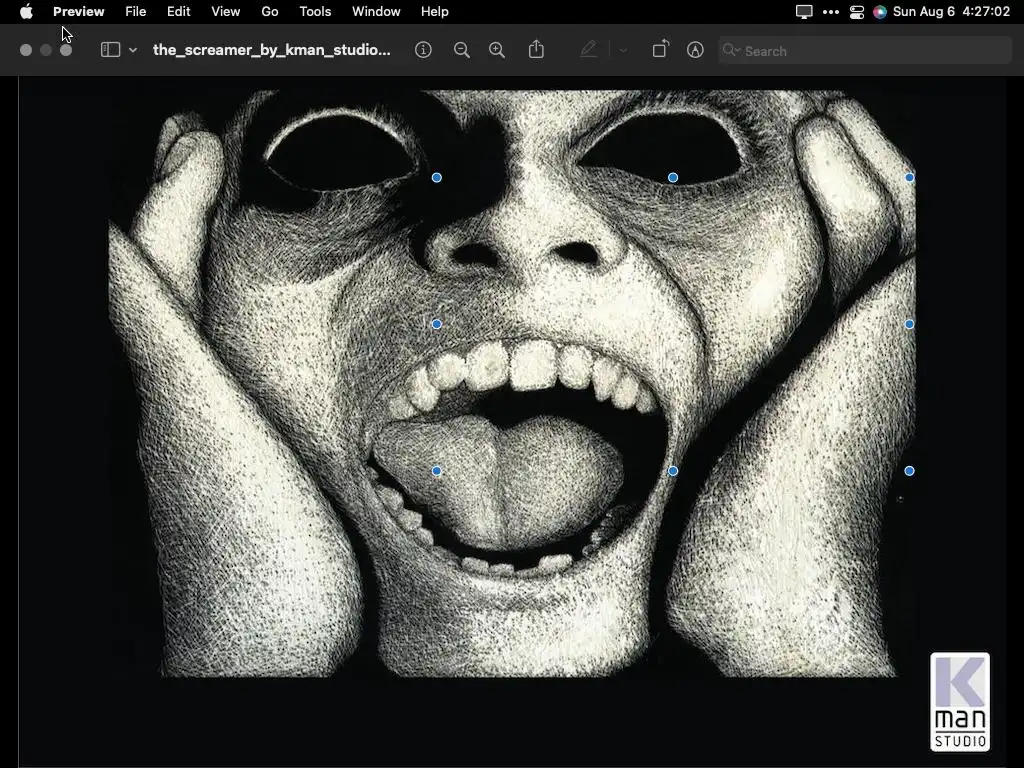Click the Search field
The height and width of the screenshot is (768, 1024).
tap(865, 50)
